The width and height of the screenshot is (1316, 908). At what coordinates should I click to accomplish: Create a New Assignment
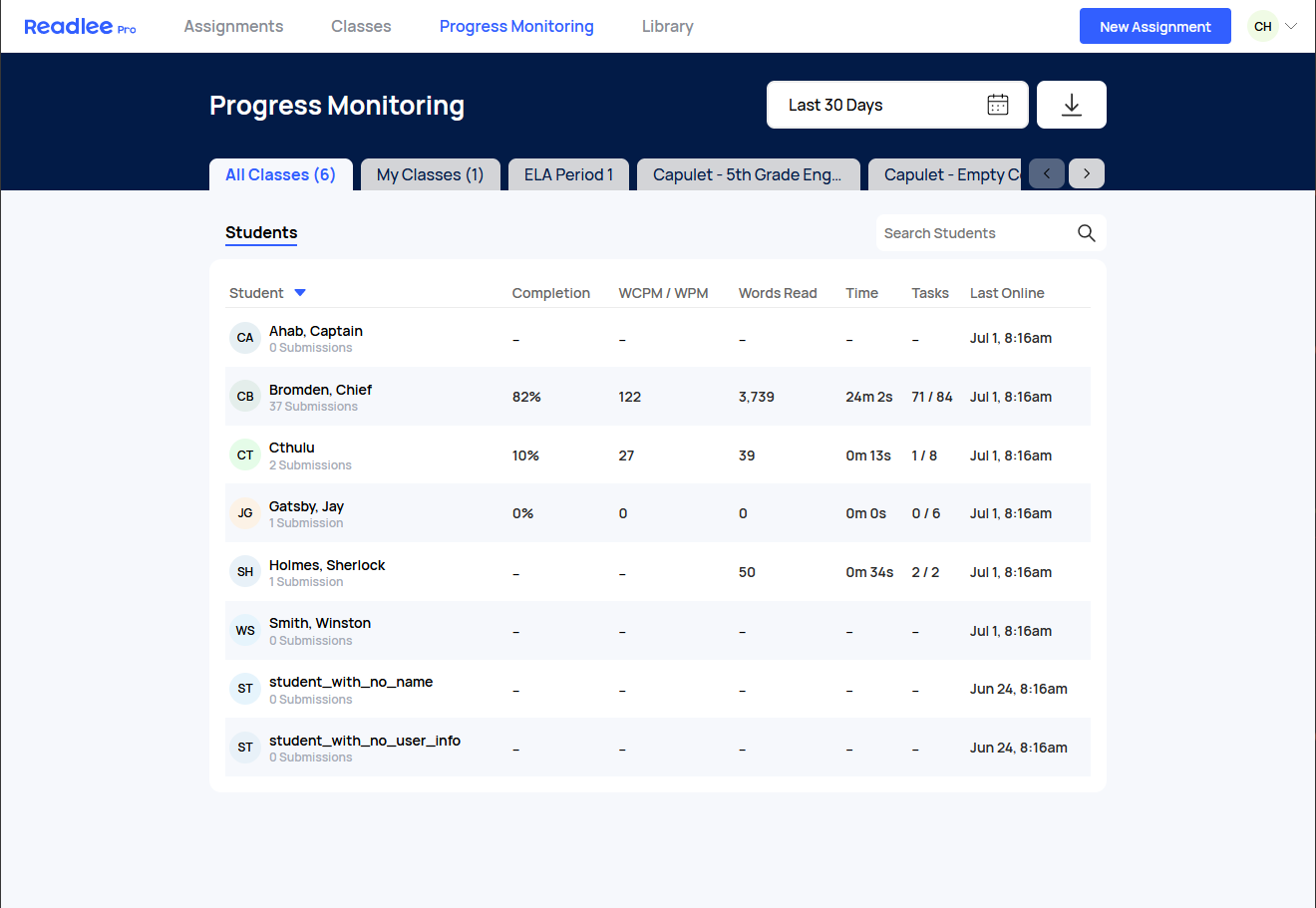(1154, 27)
